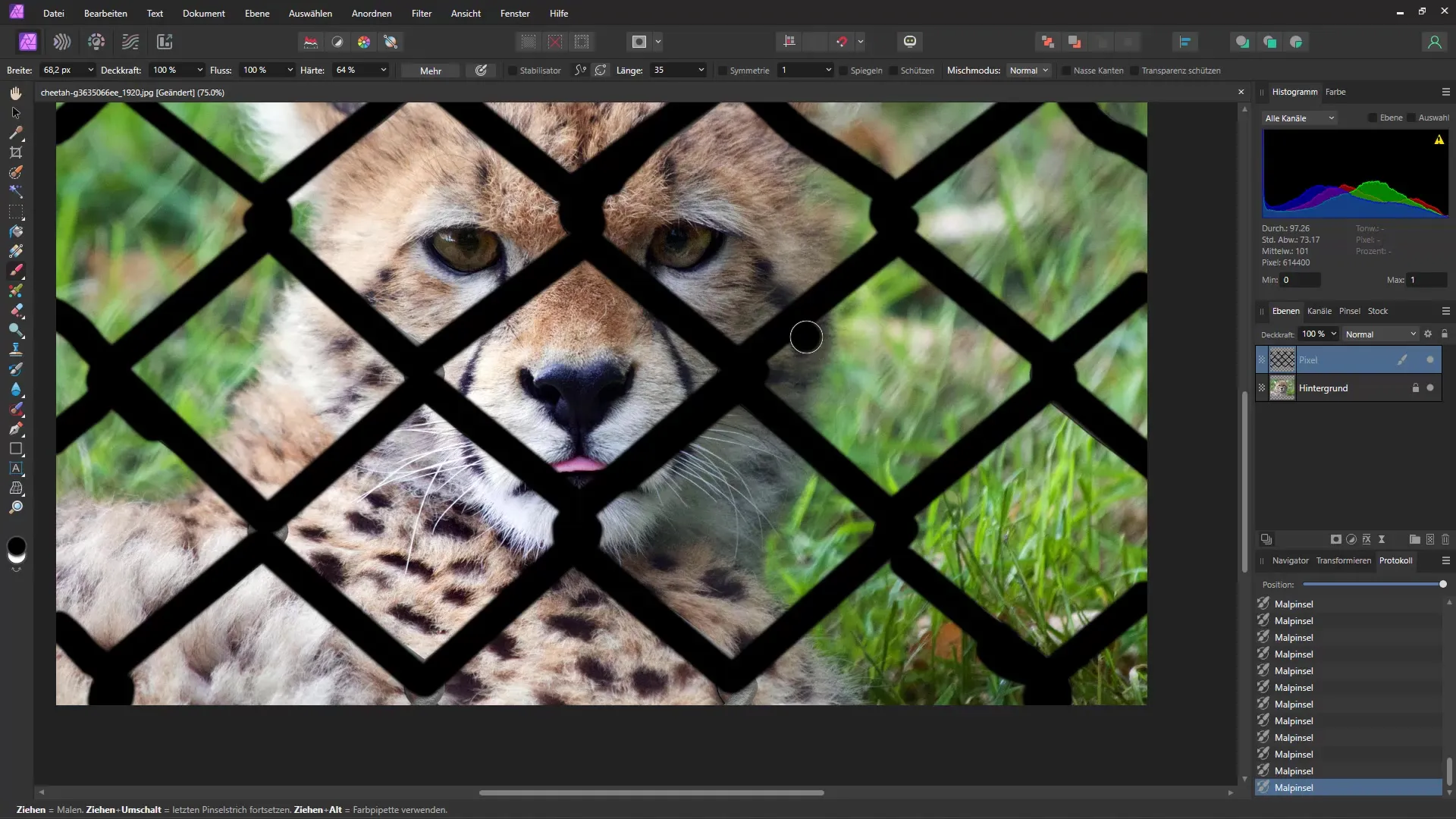Open the Alle Kanäle channel dropdown
Viewport: 1456px width, 819px height.
coord(1300,118)
